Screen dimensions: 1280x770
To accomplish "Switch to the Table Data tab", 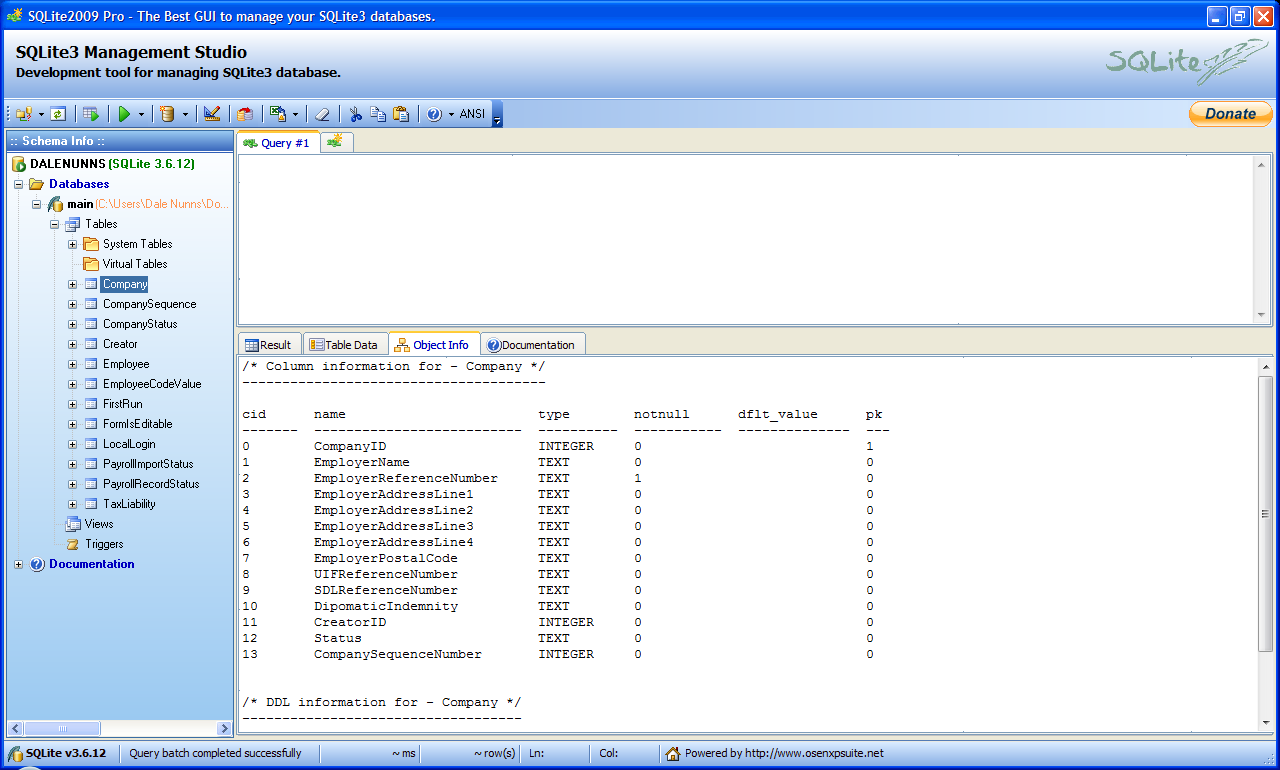I will [344, 345].
